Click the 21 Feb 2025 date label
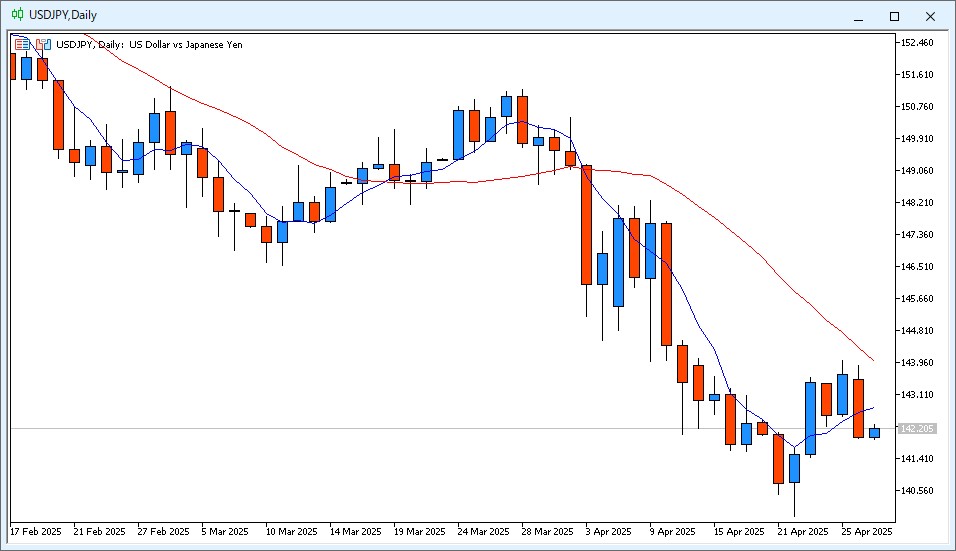Viewport: 956px width, 551px height. 99,531
